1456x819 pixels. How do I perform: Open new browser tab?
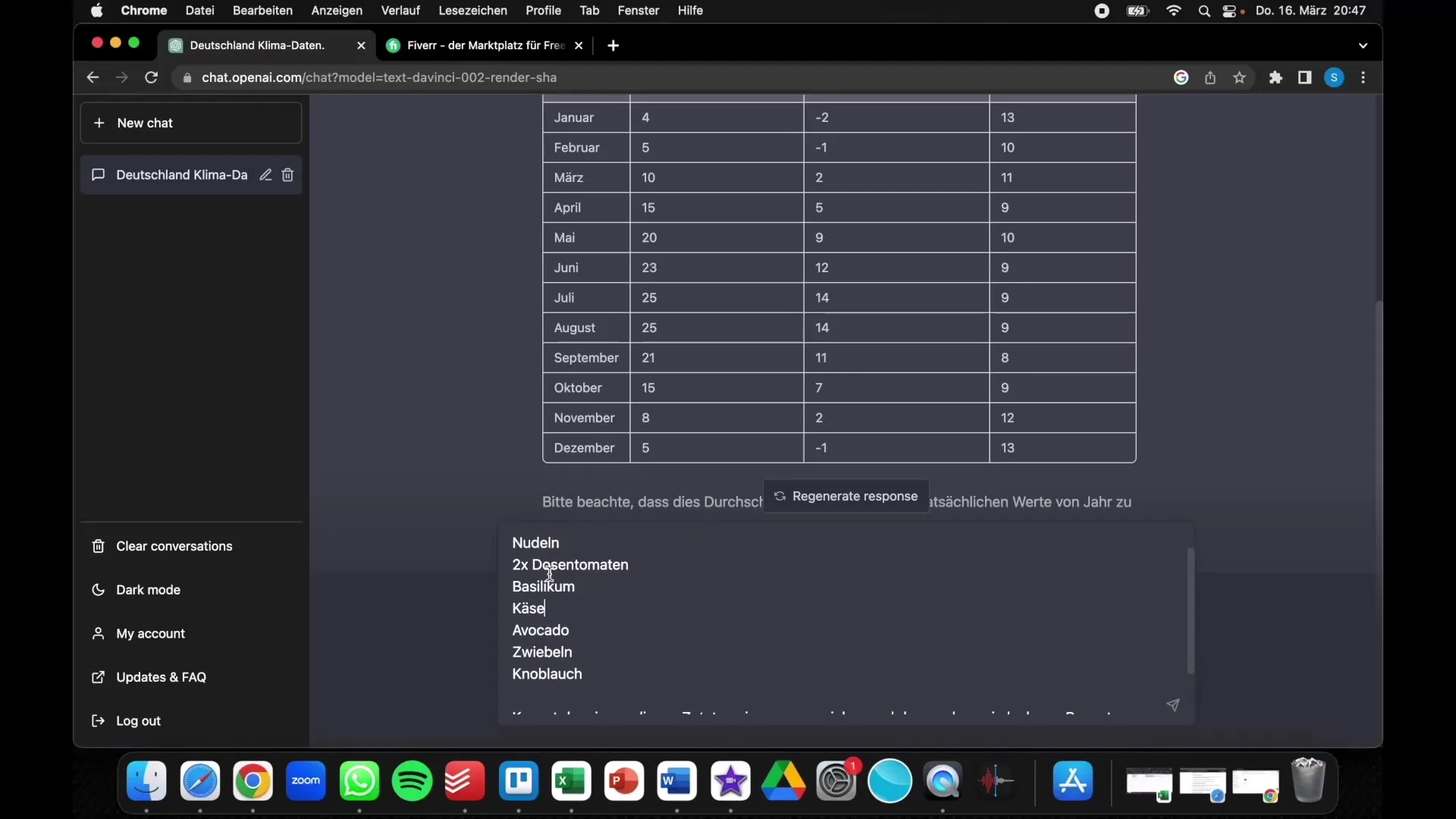pos(613,45)
